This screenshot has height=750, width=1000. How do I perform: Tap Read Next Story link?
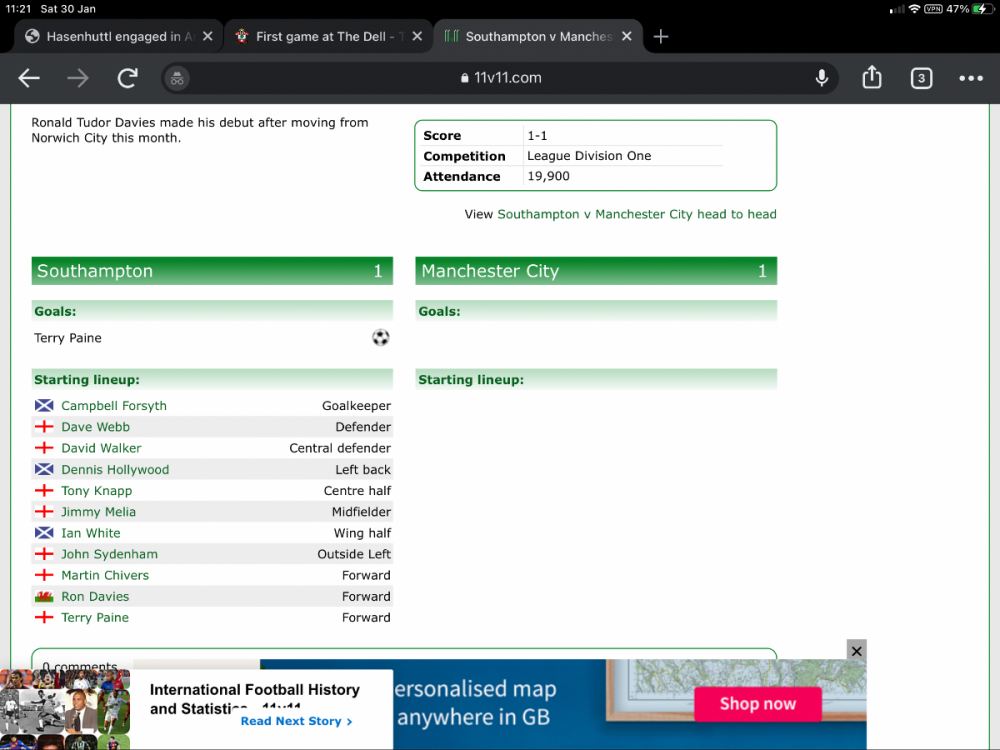pyautogui.click(x=296, y=721)
